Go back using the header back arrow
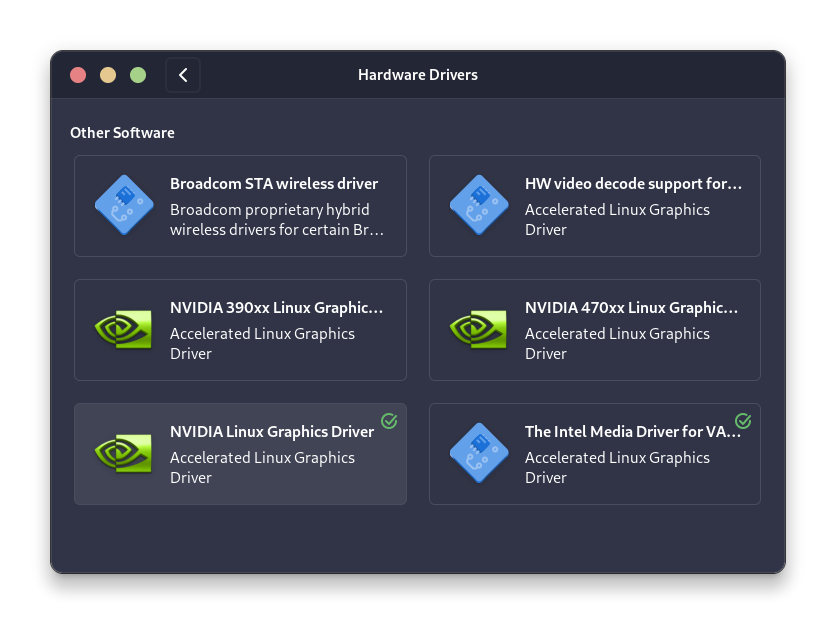Image resolution: width=836 pixels, height=624 pixels. point(183,75)
